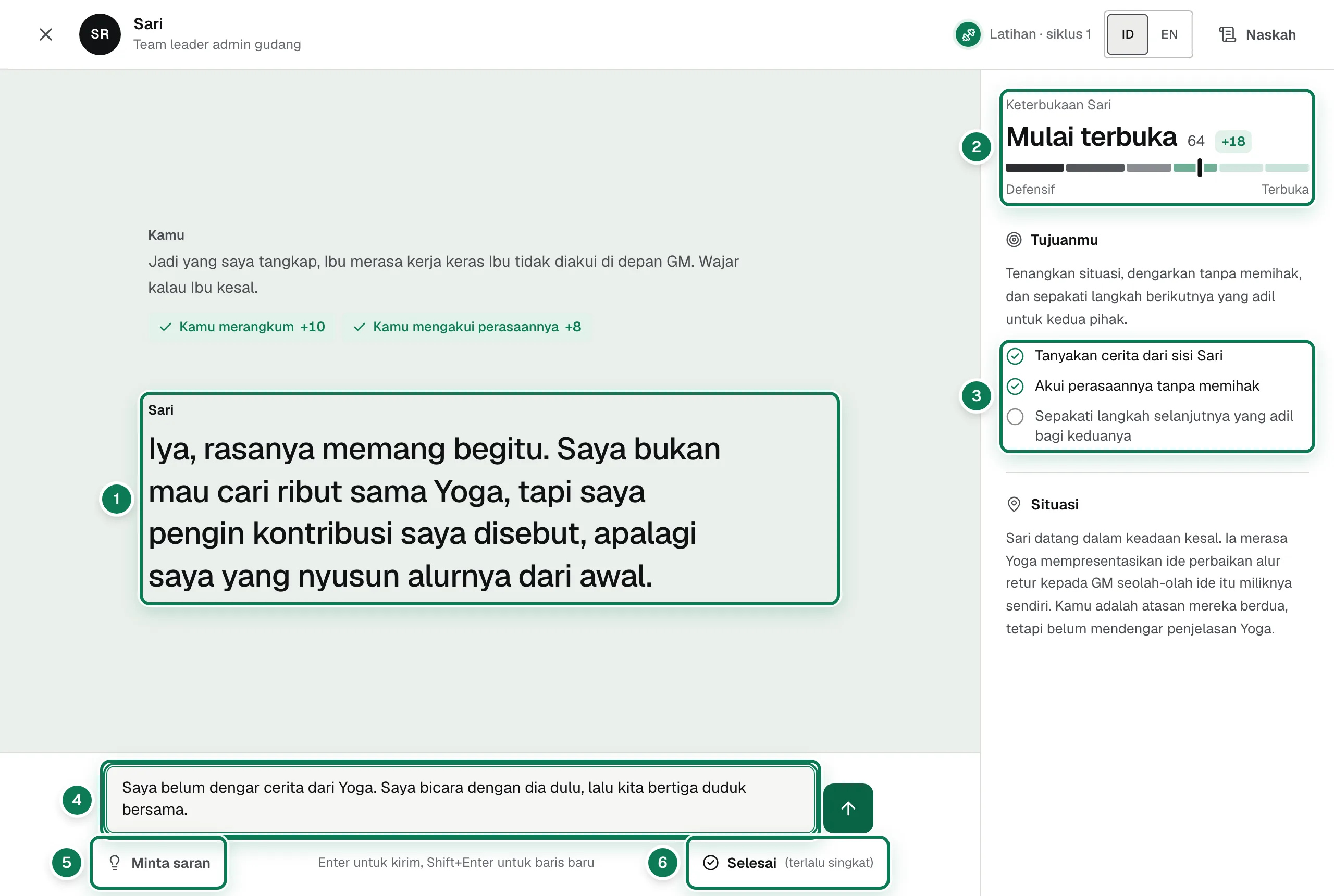Click the Kamu merangkum +10 feedback chip
Image resolution: width=1334 pixels, height=896 pixels.
point(242,327)
